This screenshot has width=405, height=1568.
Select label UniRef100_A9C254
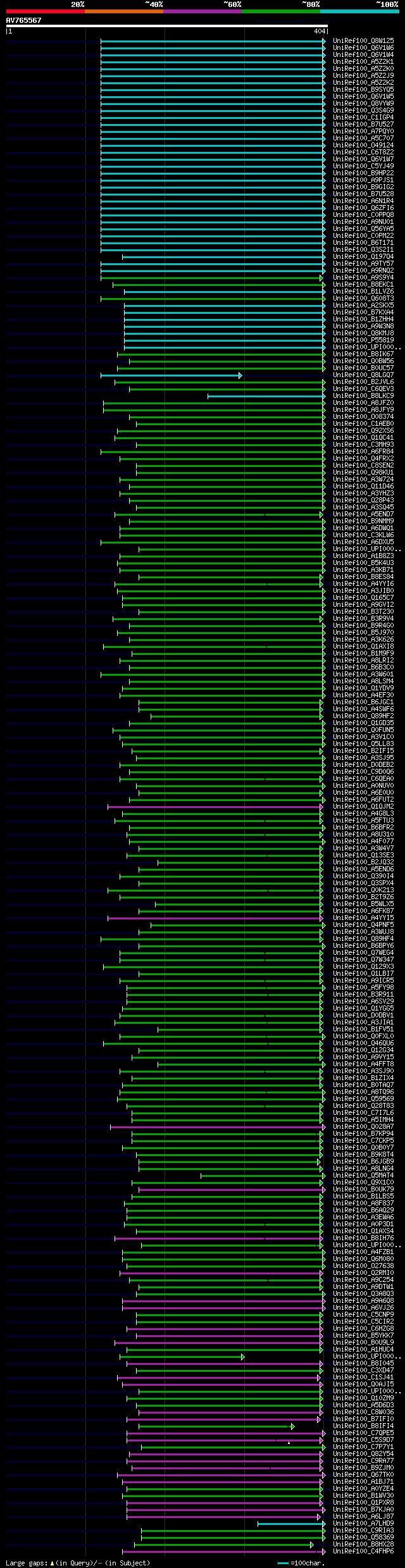pos(363,1279)
